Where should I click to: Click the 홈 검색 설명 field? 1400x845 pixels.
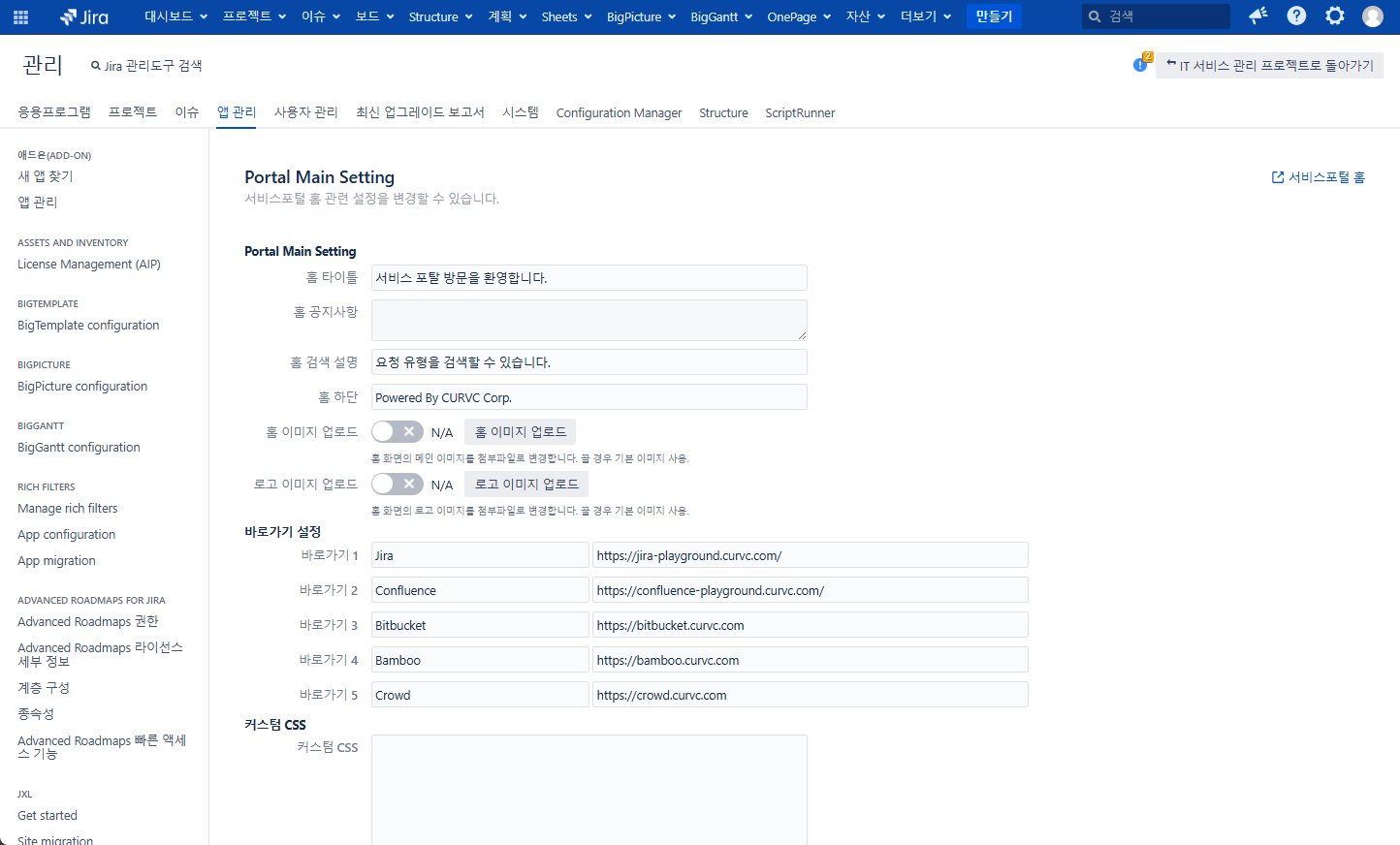pyautogui.click(x=589, y=361)
